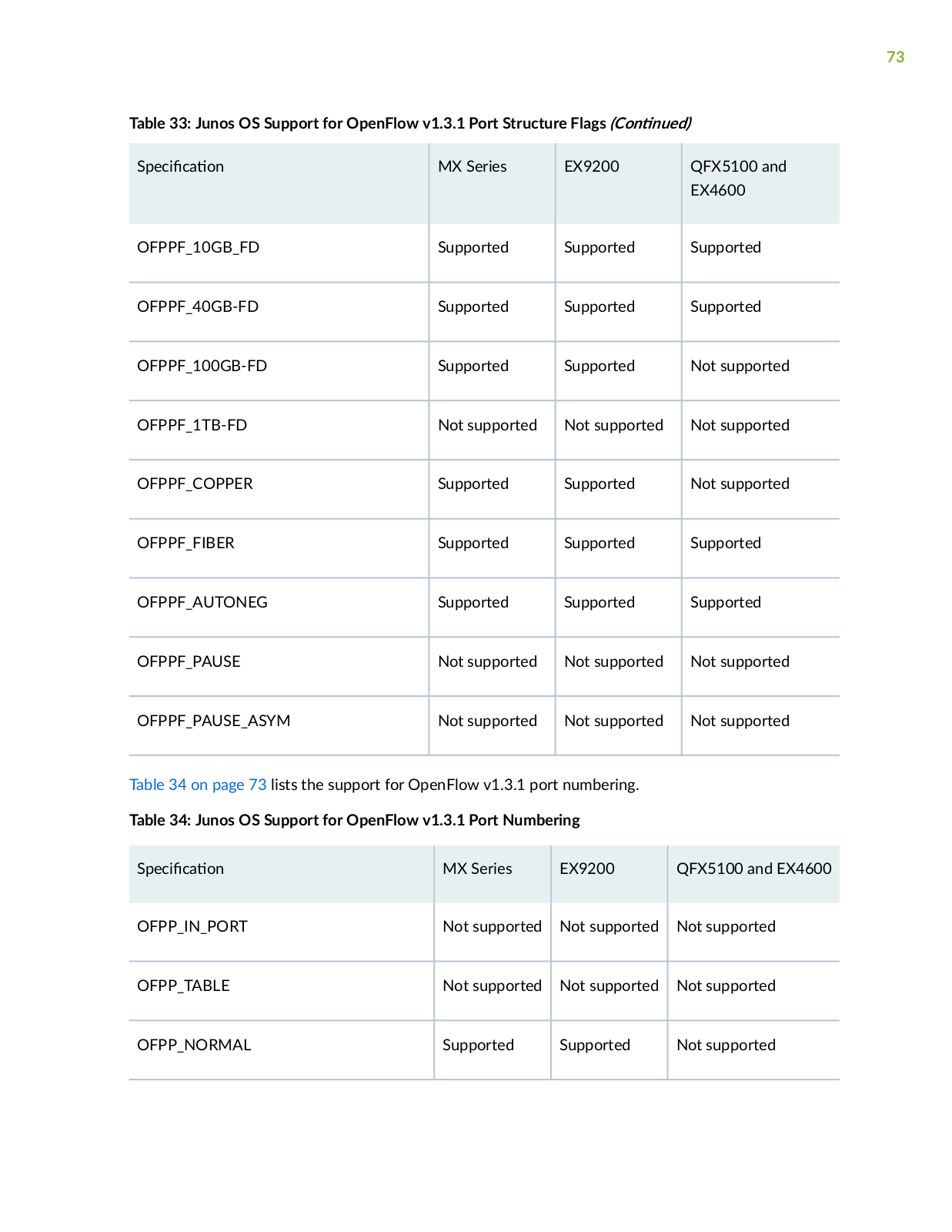Select QFX5100 and EX4600 header in Table 34
This screenshot has height=1232, width=952.
click(x=754, y=869)
